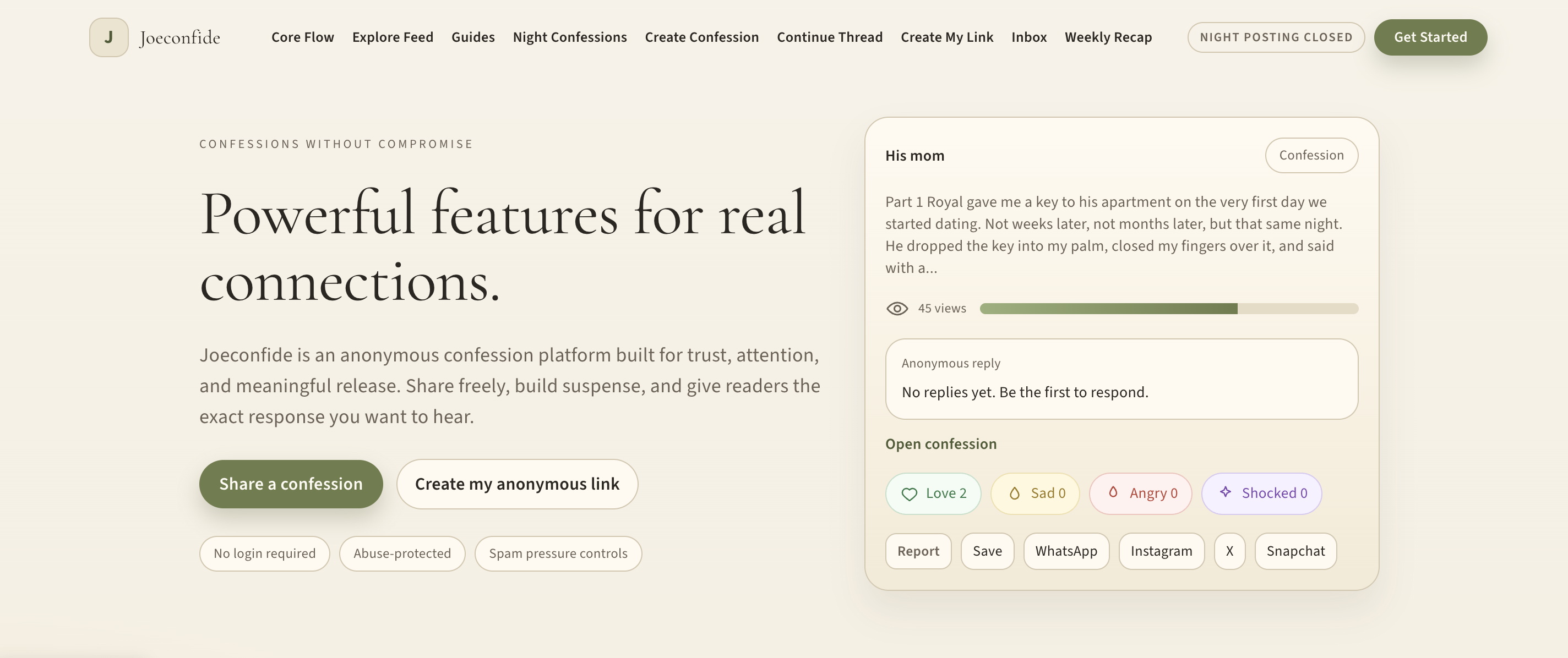Toggle the Night Posting Closed status pill
This screenshot has height=658, width=1568.
[1276, 37]
